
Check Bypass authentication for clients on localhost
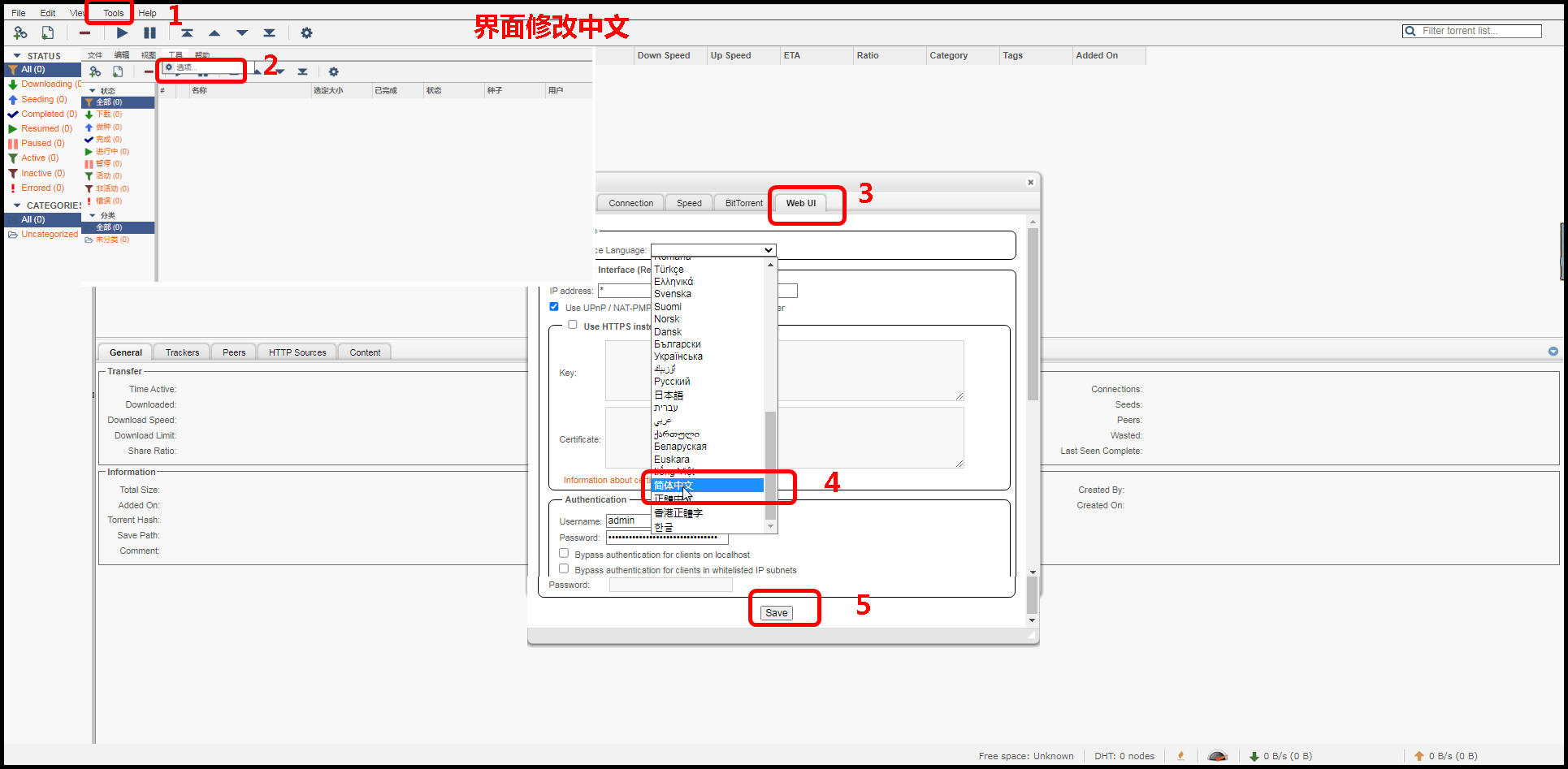pos(564,553)
